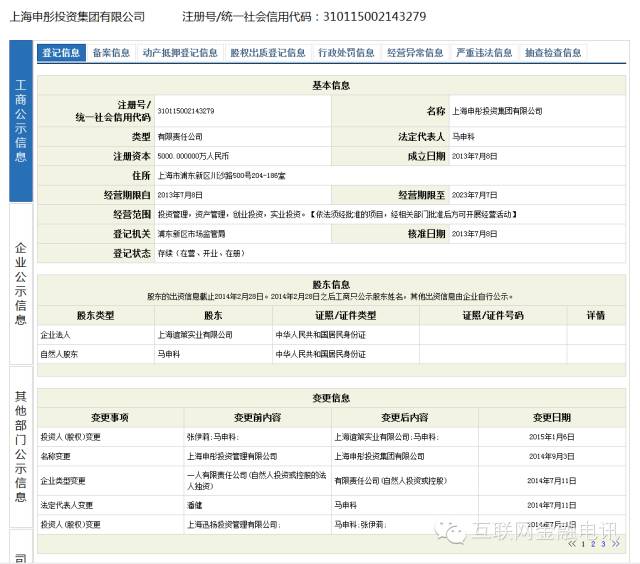Open the 经营异常信息 tab
This screenshot has height=564, width=640.
[x=415, y=53]
